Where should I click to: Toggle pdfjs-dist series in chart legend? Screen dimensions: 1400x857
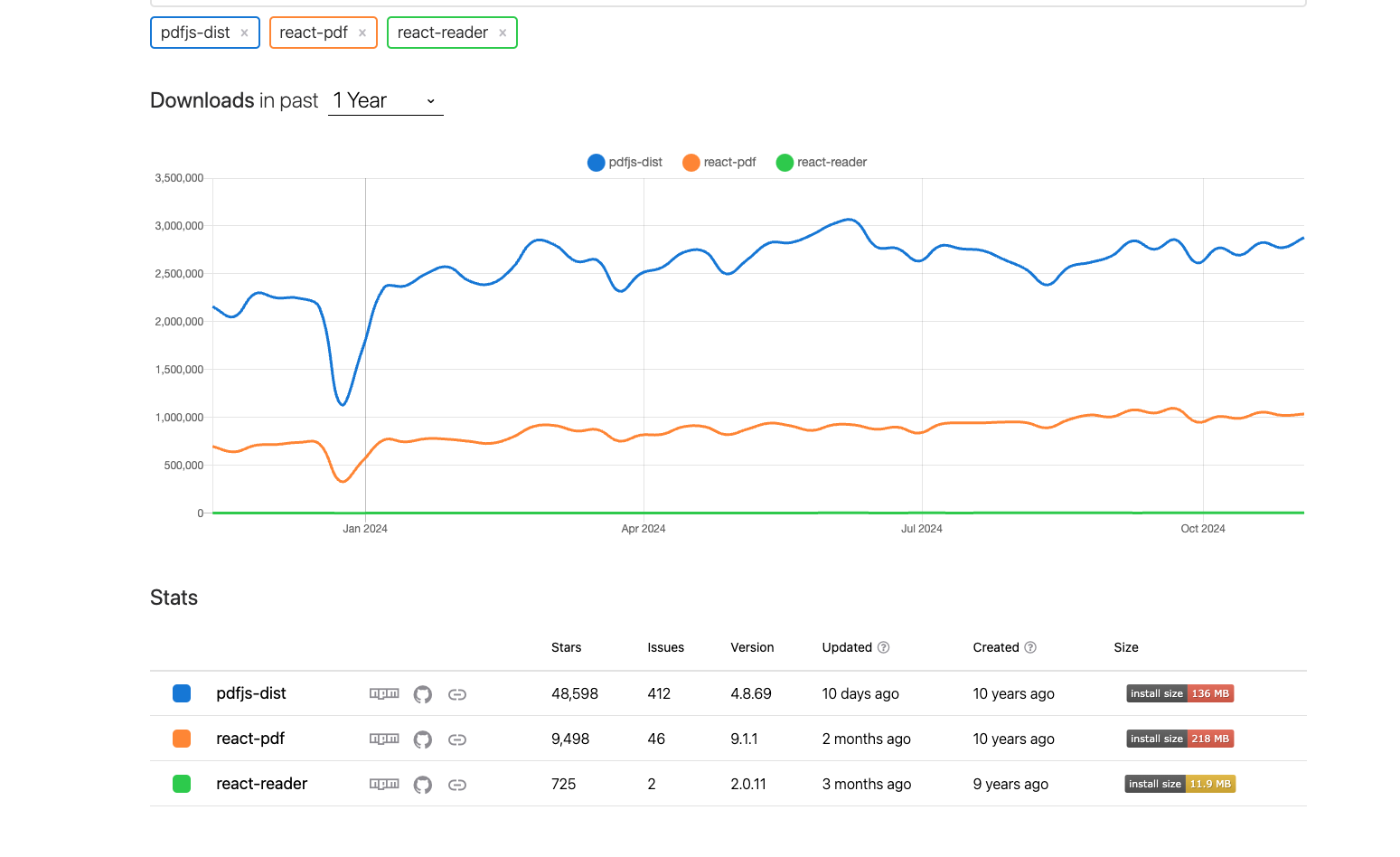[625, 162]
